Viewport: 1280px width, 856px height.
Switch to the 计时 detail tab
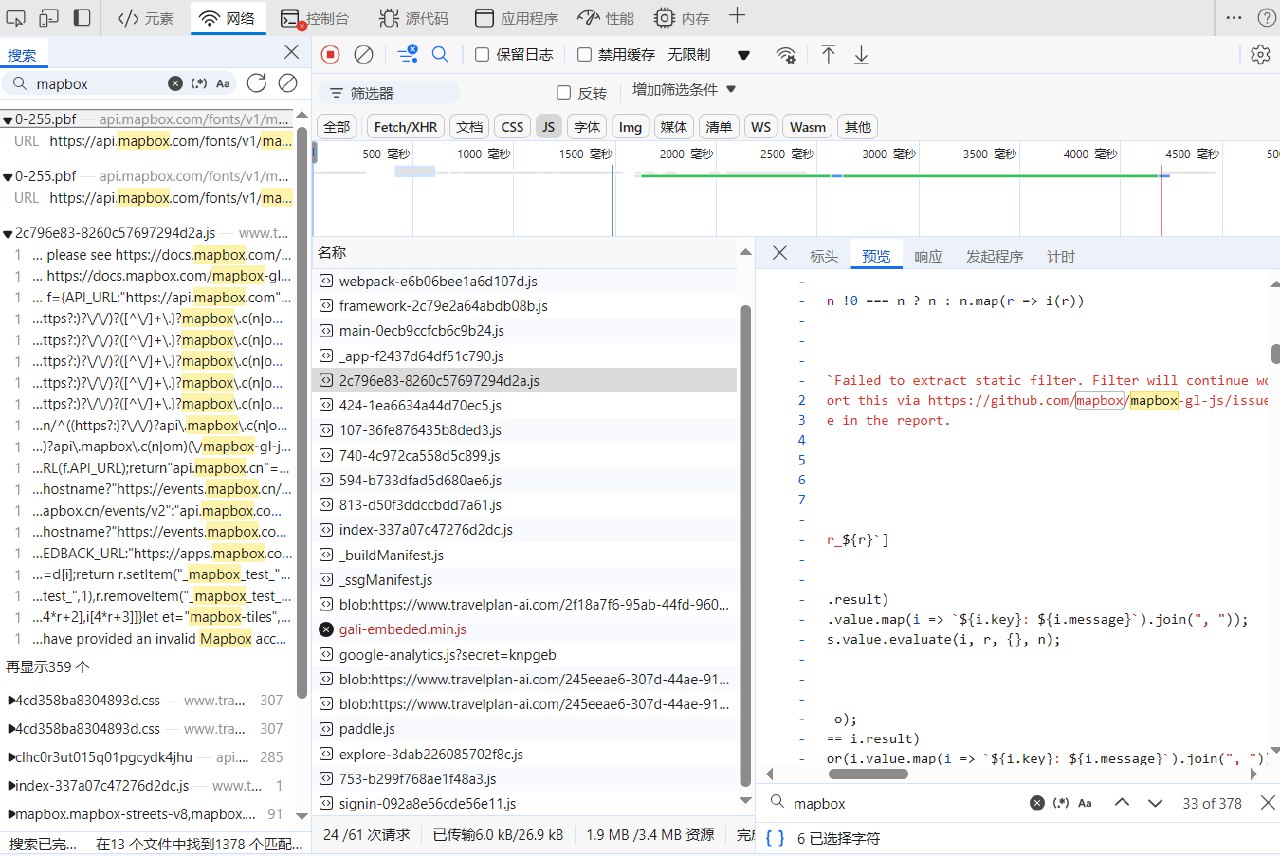[1061, 257]
